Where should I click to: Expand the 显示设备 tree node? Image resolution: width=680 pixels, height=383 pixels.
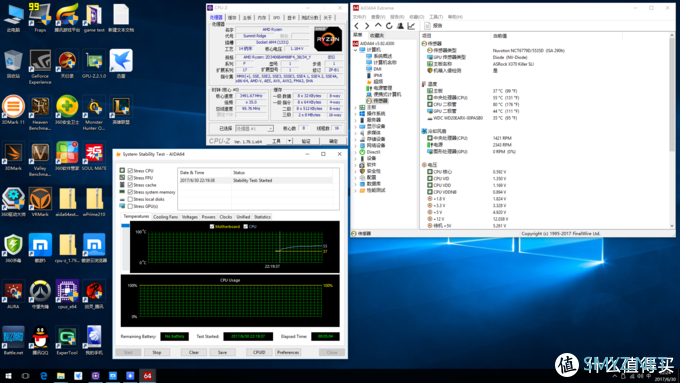[x=356, y=126]
